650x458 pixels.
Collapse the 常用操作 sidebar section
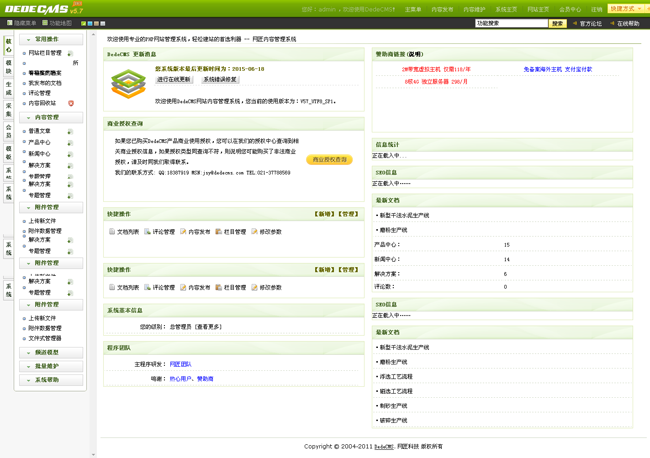51,39
